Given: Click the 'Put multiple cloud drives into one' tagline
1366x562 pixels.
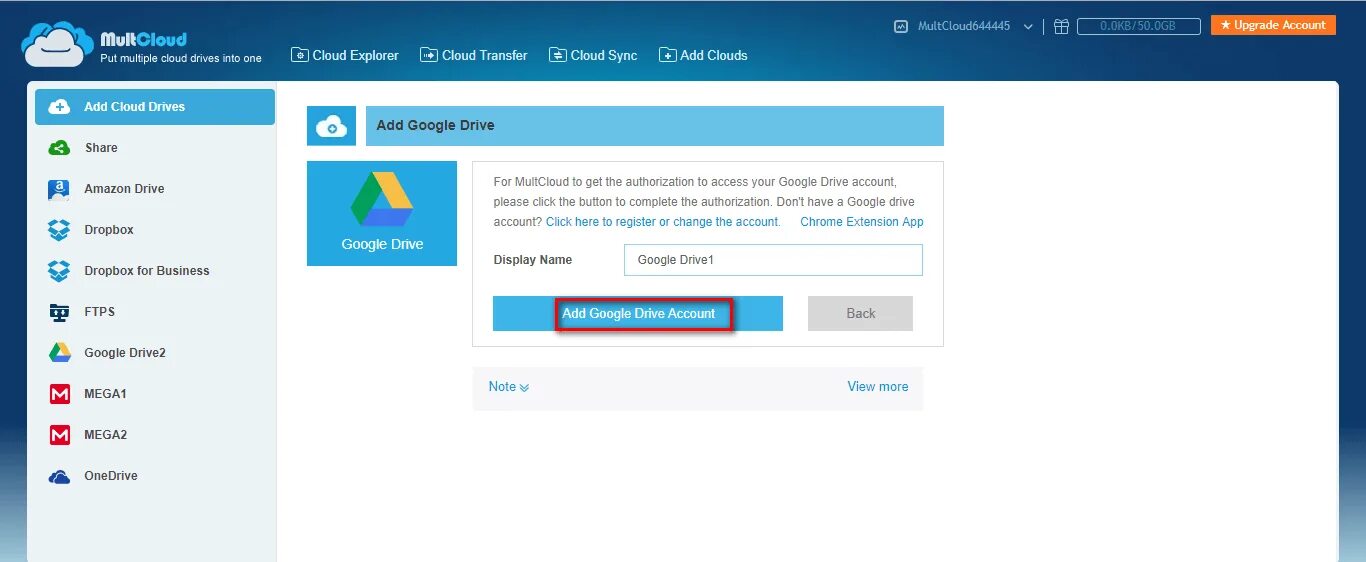Looking at the screenshot, I should tap(181, 59).
